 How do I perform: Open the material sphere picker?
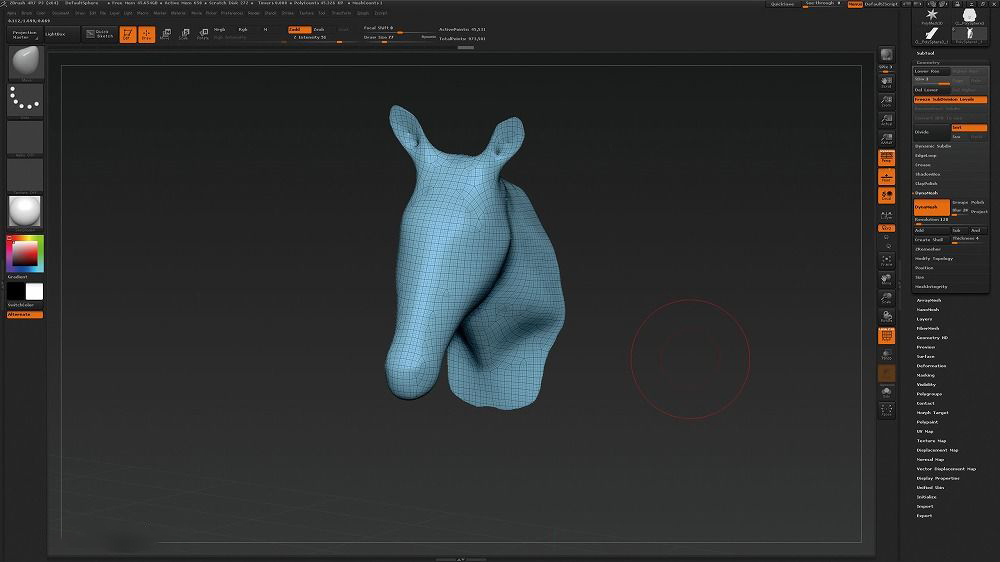25,211
